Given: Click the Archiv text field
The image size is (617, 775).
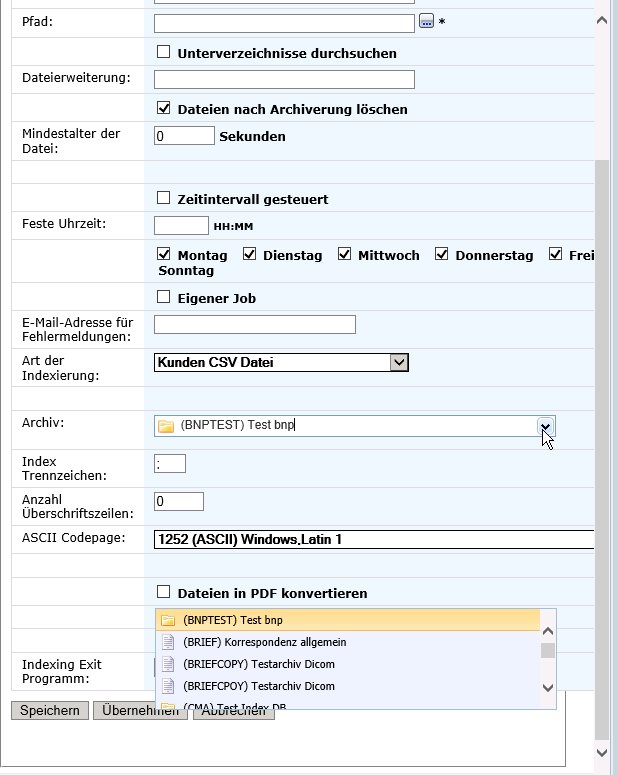Looking at the screenshot, I should [355, 426].
